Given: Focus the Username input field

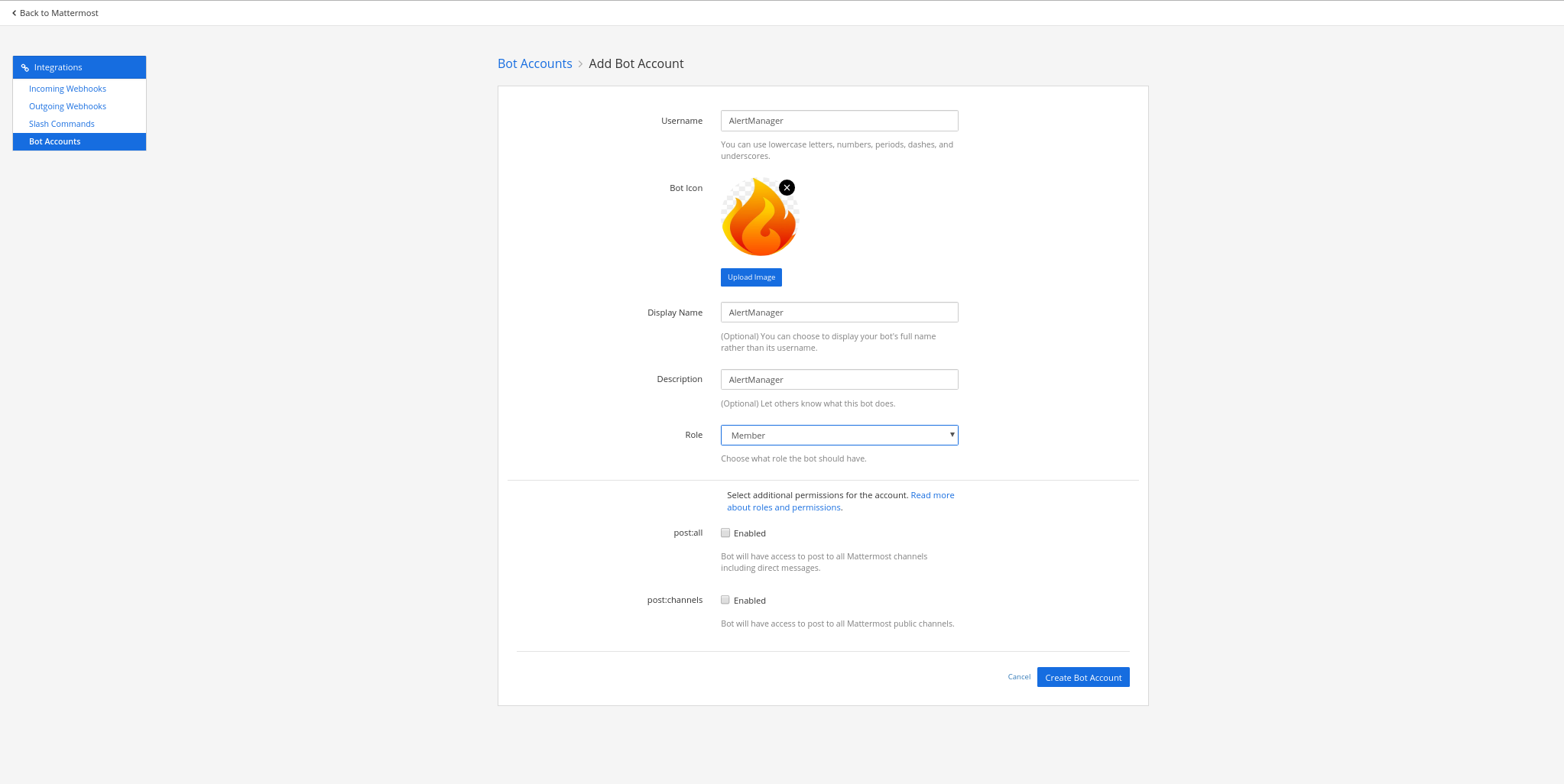Looking at the screenshot, I should [x=839, y=121].
